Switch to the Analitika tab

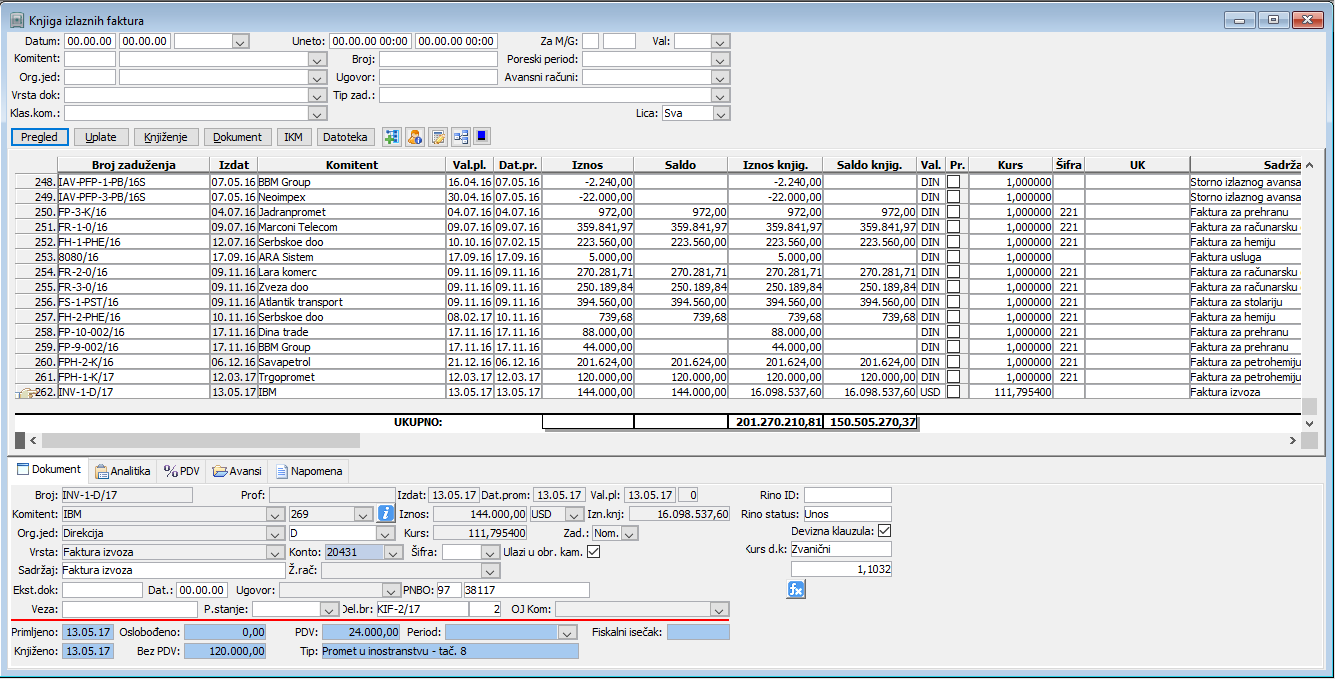point(122,470)
